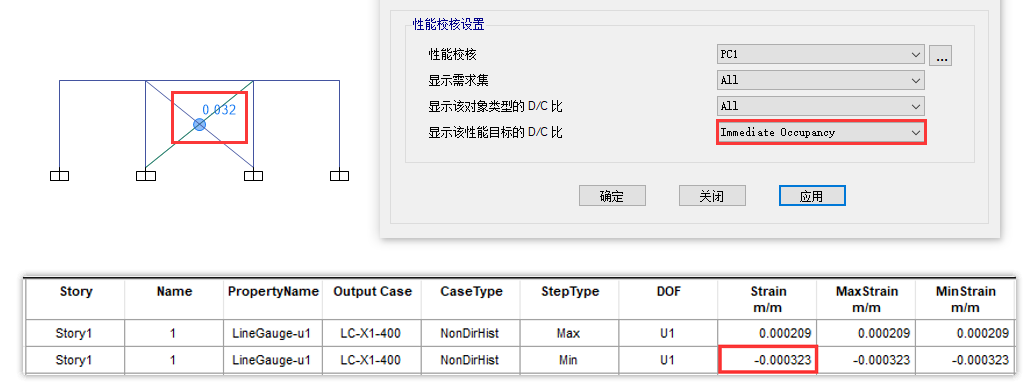Click the 应用 button
Image resolution: width=1035 pixels, height=389 pixels.
pos(812,196)
